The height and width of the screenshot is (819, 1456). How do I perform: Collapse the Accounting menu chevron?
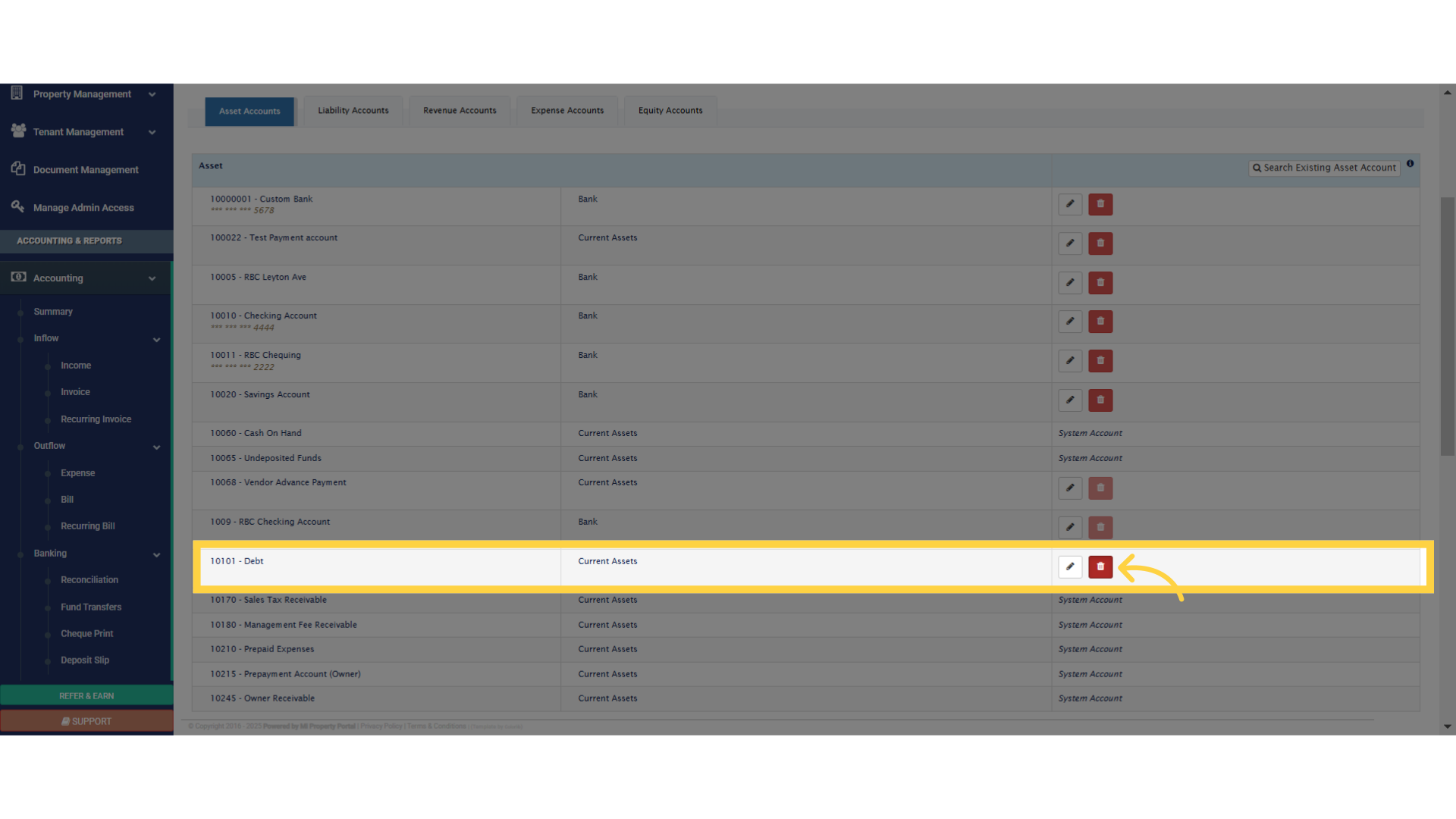[152, 279]
